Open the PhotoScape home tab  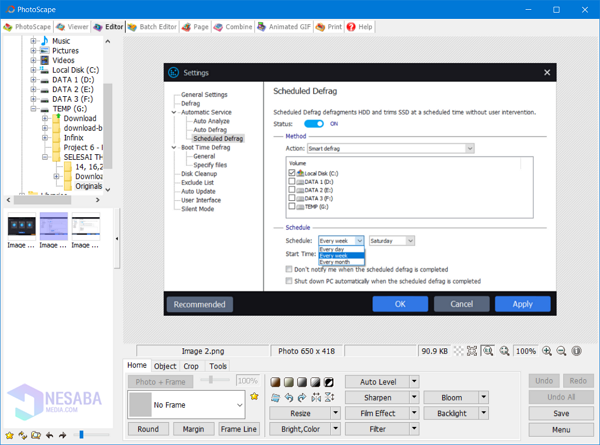click(x=27, y=27)
